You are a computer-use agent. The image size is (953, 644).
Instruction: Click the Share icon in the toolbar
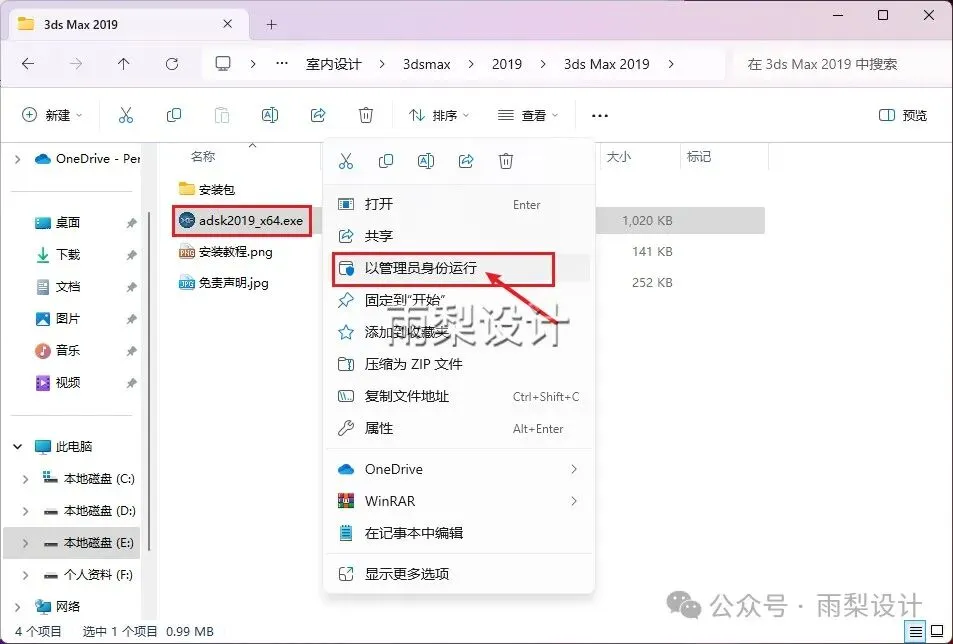(x=318, y=115)
